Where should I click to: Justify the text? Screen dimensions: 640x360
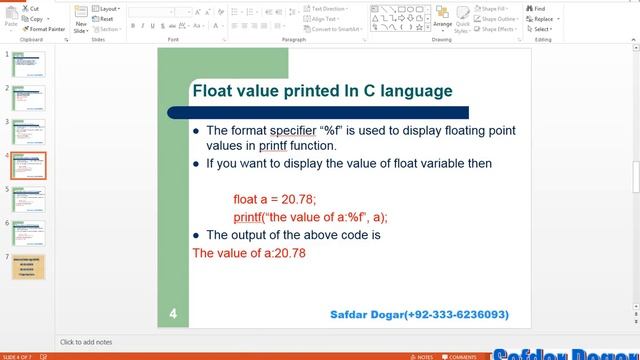pyautogui.click(x=264, y=26)
